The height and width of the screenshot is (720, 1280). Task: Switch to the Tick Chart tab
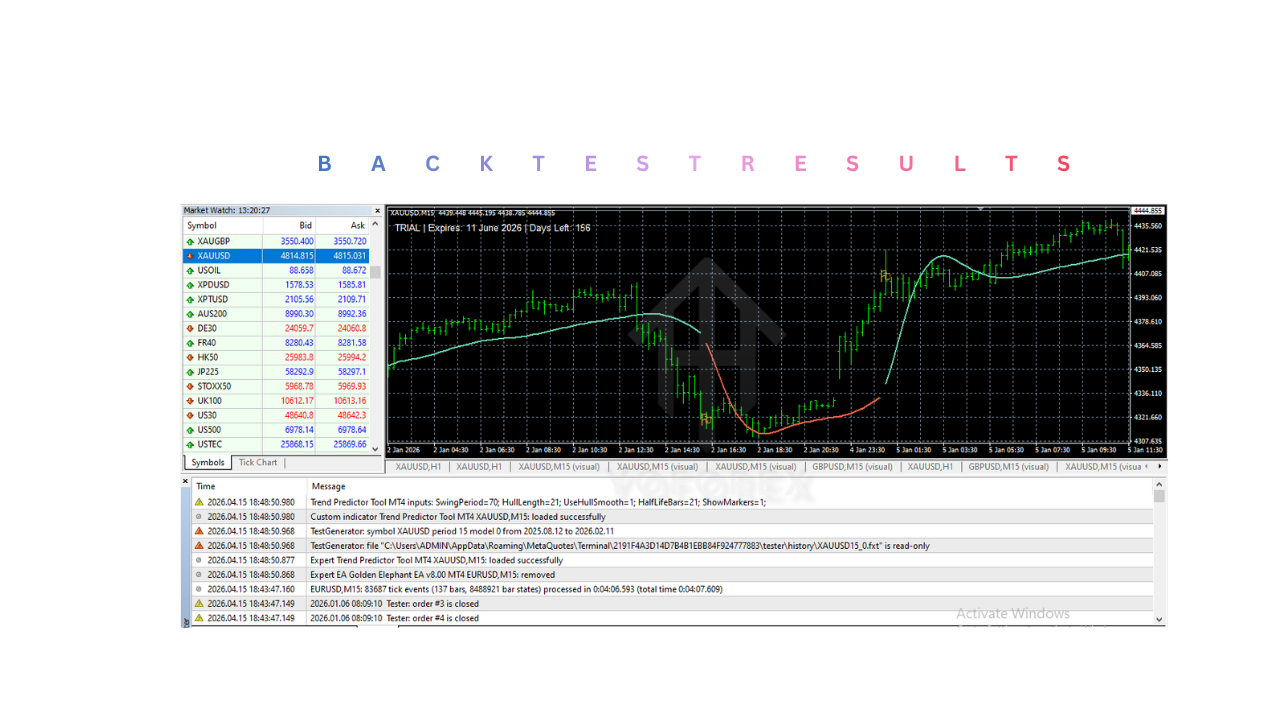coord(257,462)
